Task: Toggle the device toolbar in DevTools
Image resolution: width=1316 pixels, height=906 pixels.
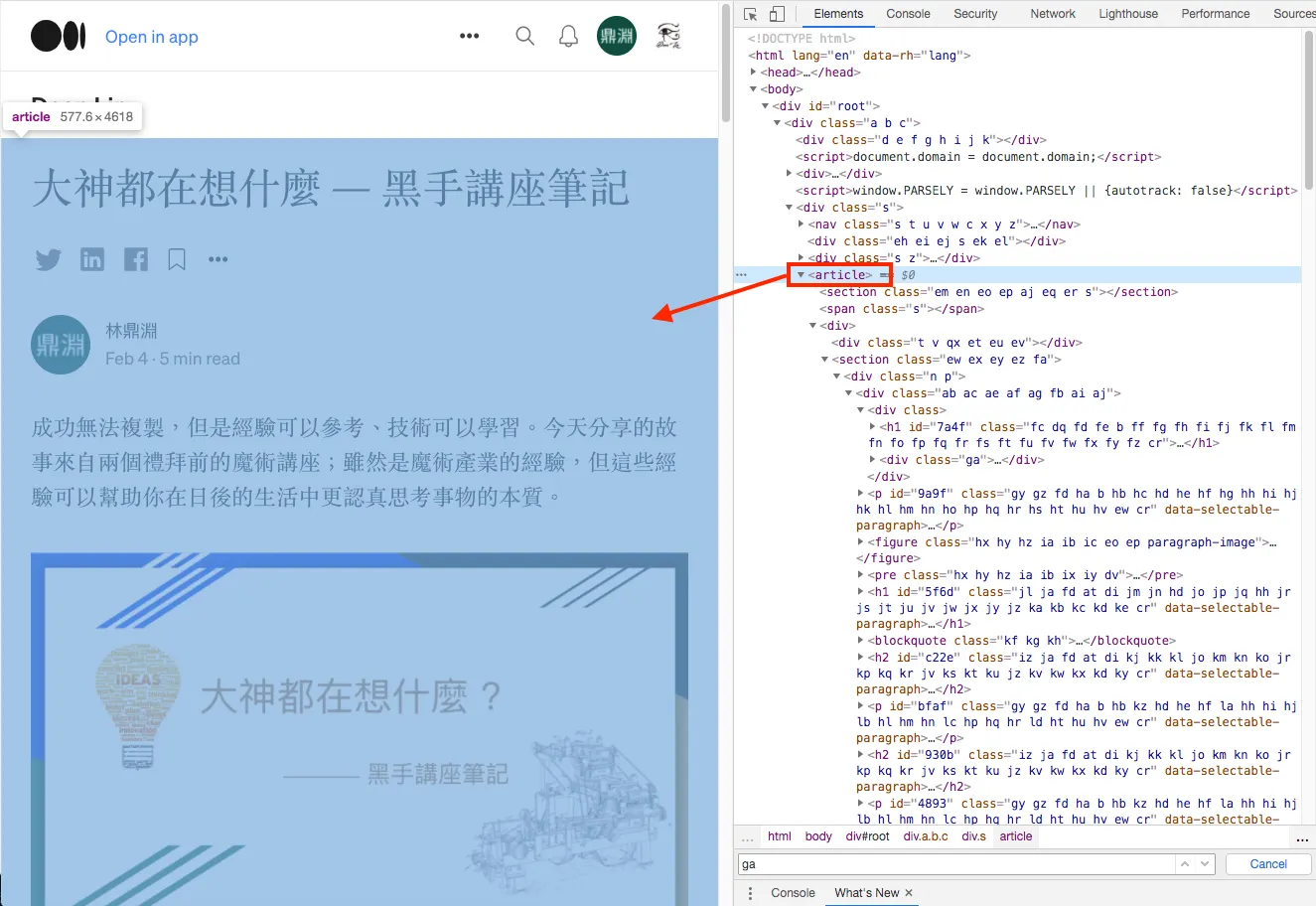Action: pyautogui.click(x=777, y=14)
